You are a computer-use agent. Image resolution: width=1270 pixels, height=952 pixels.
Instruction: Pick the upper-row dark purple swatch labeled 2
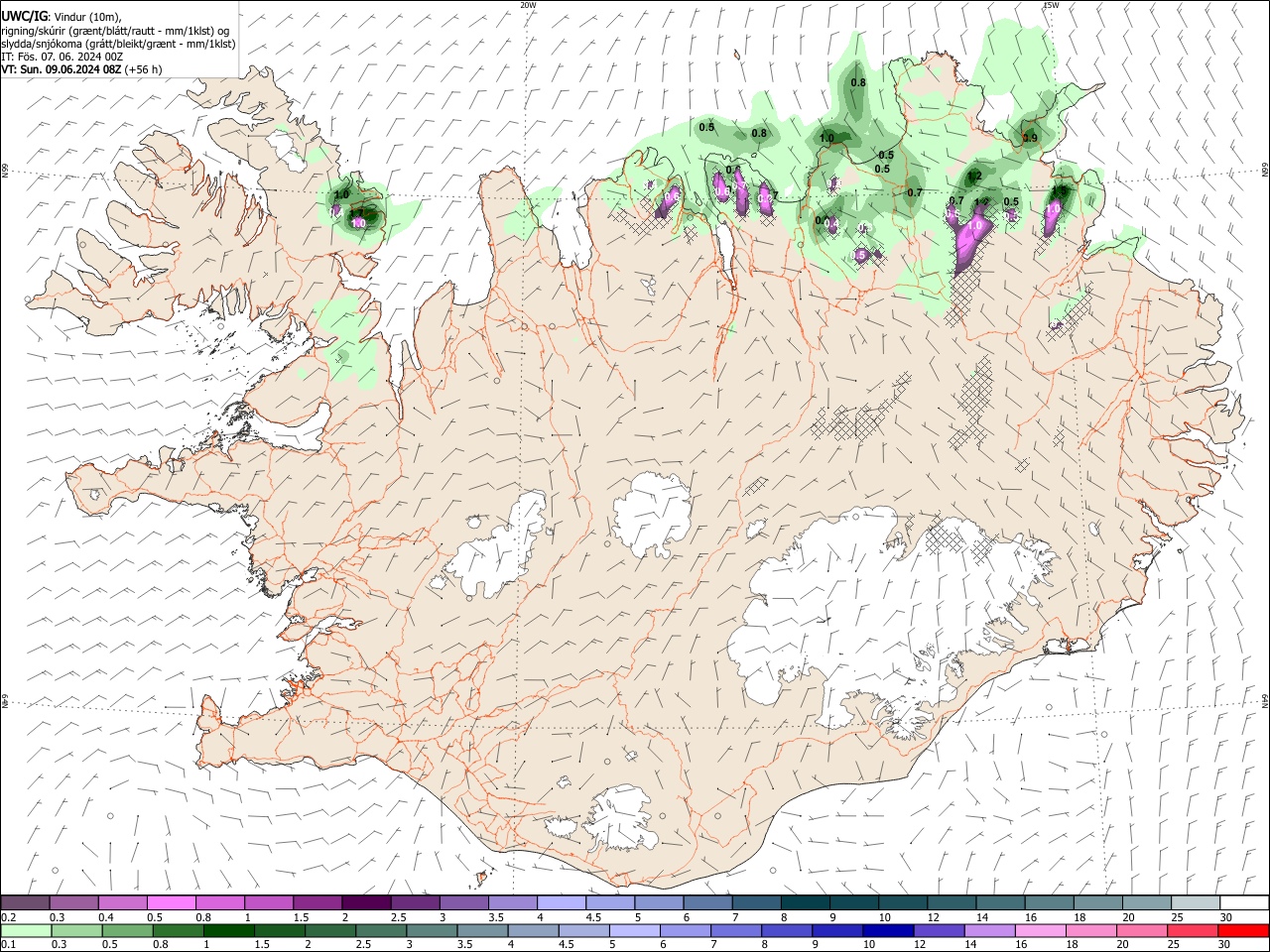coord(366,902)
